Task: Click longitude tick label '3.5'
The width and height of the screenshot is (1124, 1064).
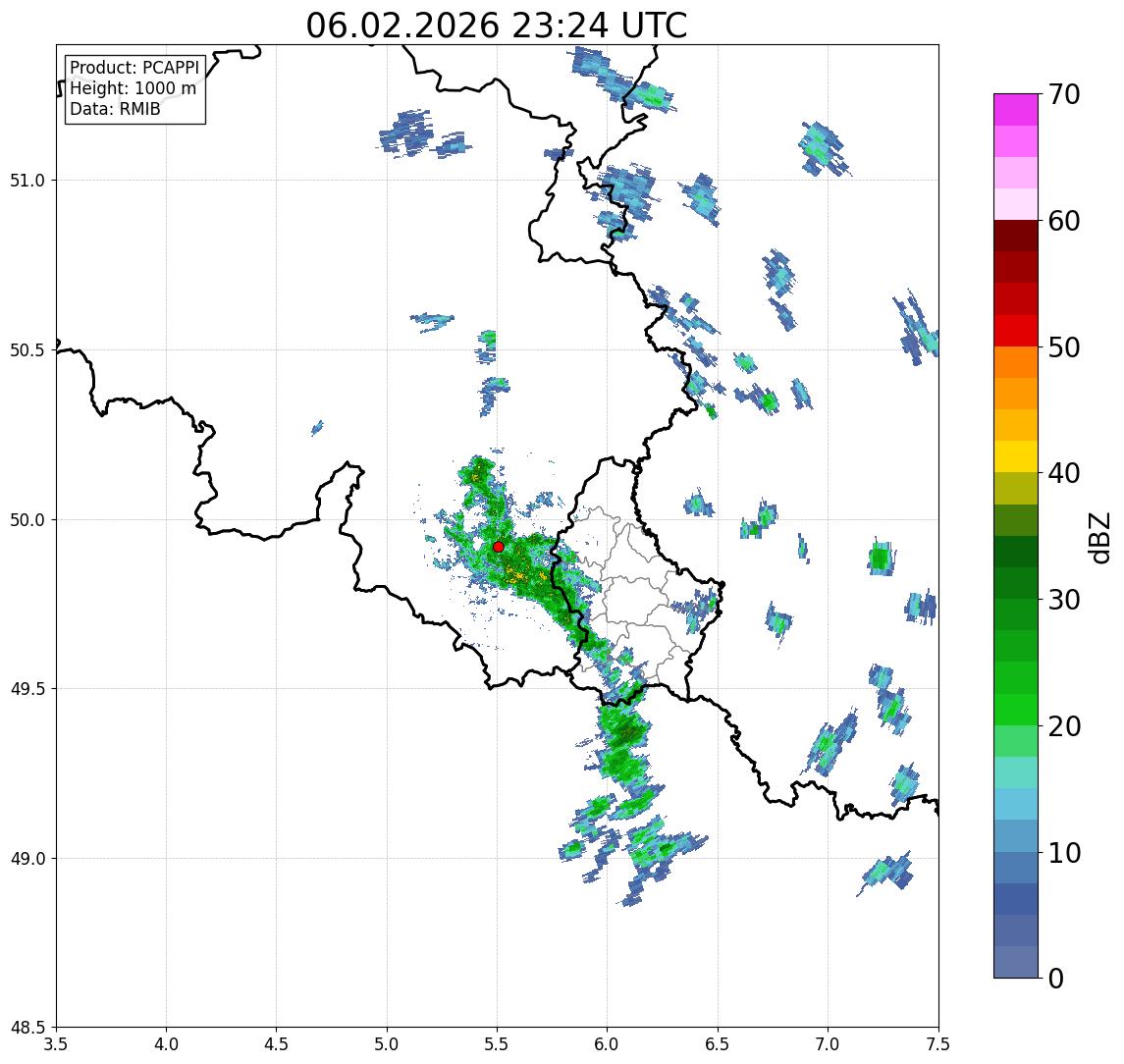Action: (x=56, y=1043)
